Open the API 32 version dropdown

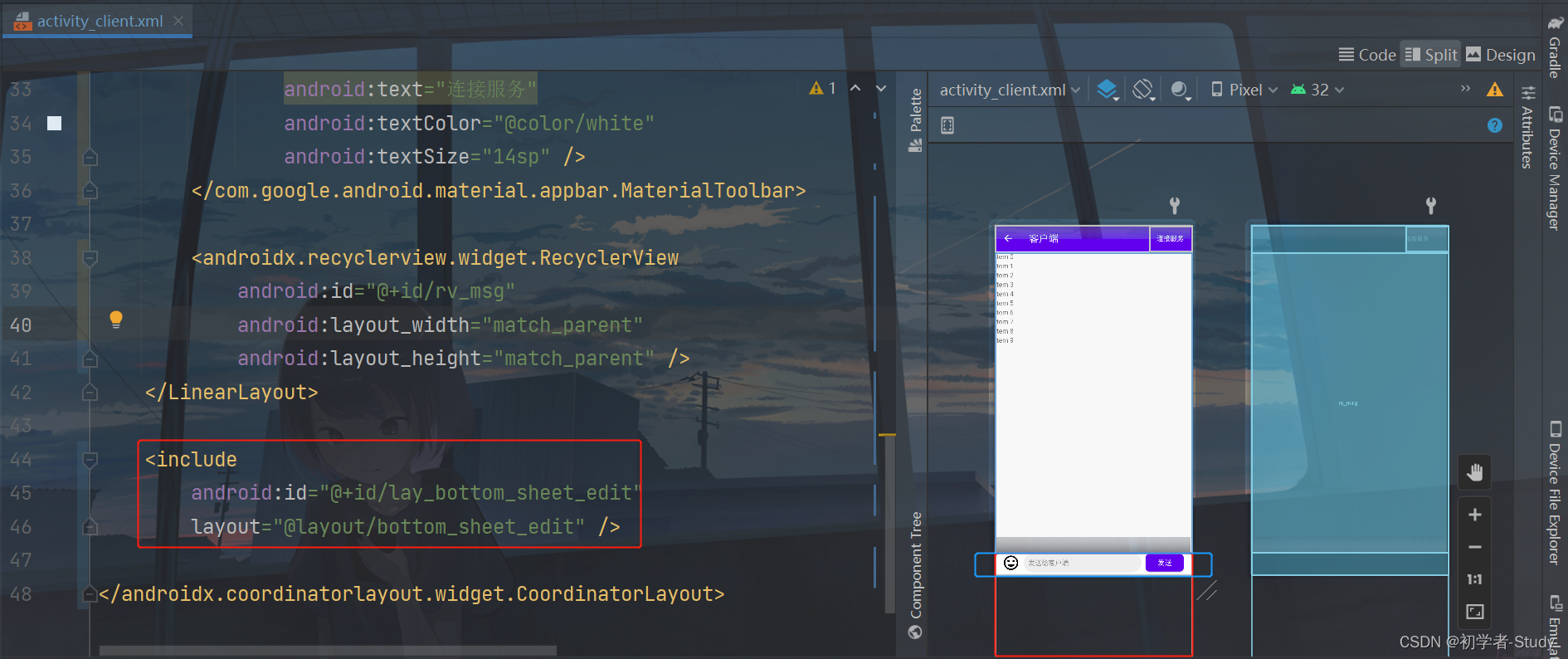click(1317, 90)
